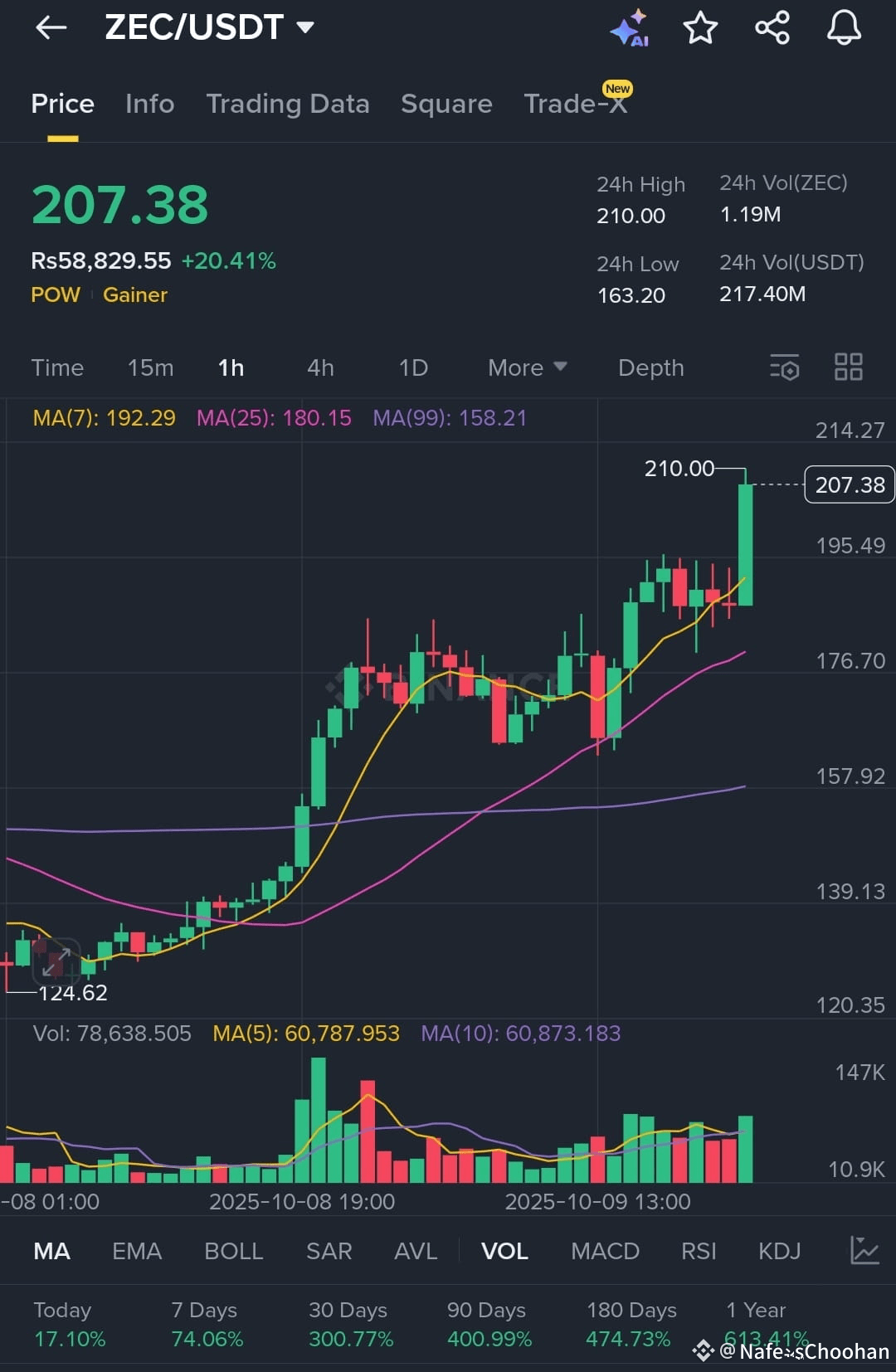Go back using the arrow icon
The height and width of the screenshot is (1372, 896).
point(51,27)
